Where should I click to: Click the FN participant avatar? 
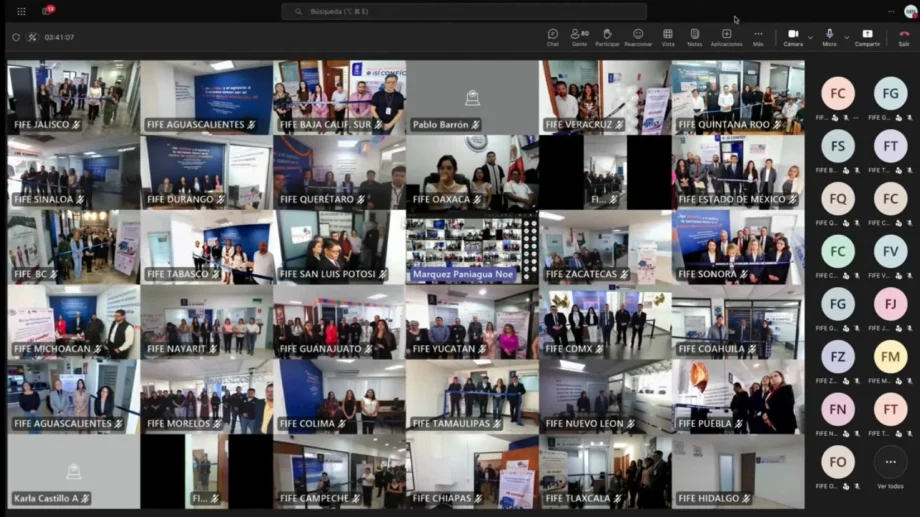[837, 409]
